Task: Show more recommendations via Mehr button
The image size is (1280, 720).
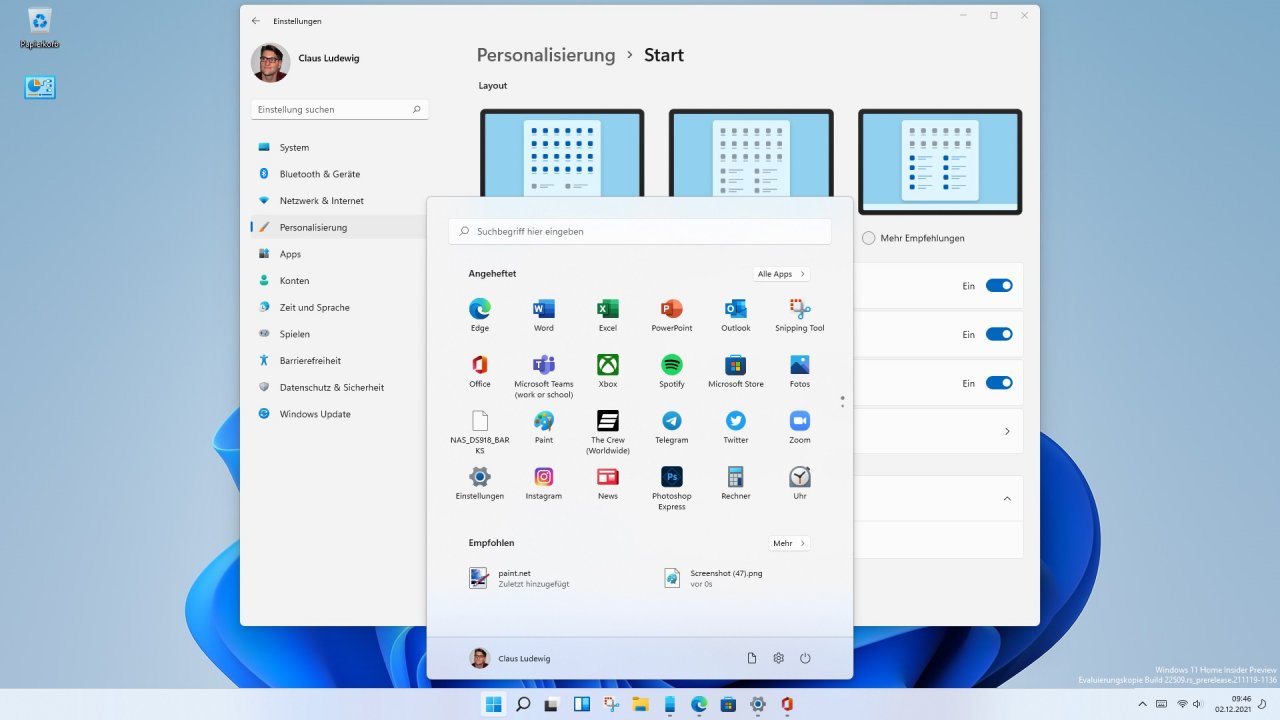Action: click(x=789, y=543)
